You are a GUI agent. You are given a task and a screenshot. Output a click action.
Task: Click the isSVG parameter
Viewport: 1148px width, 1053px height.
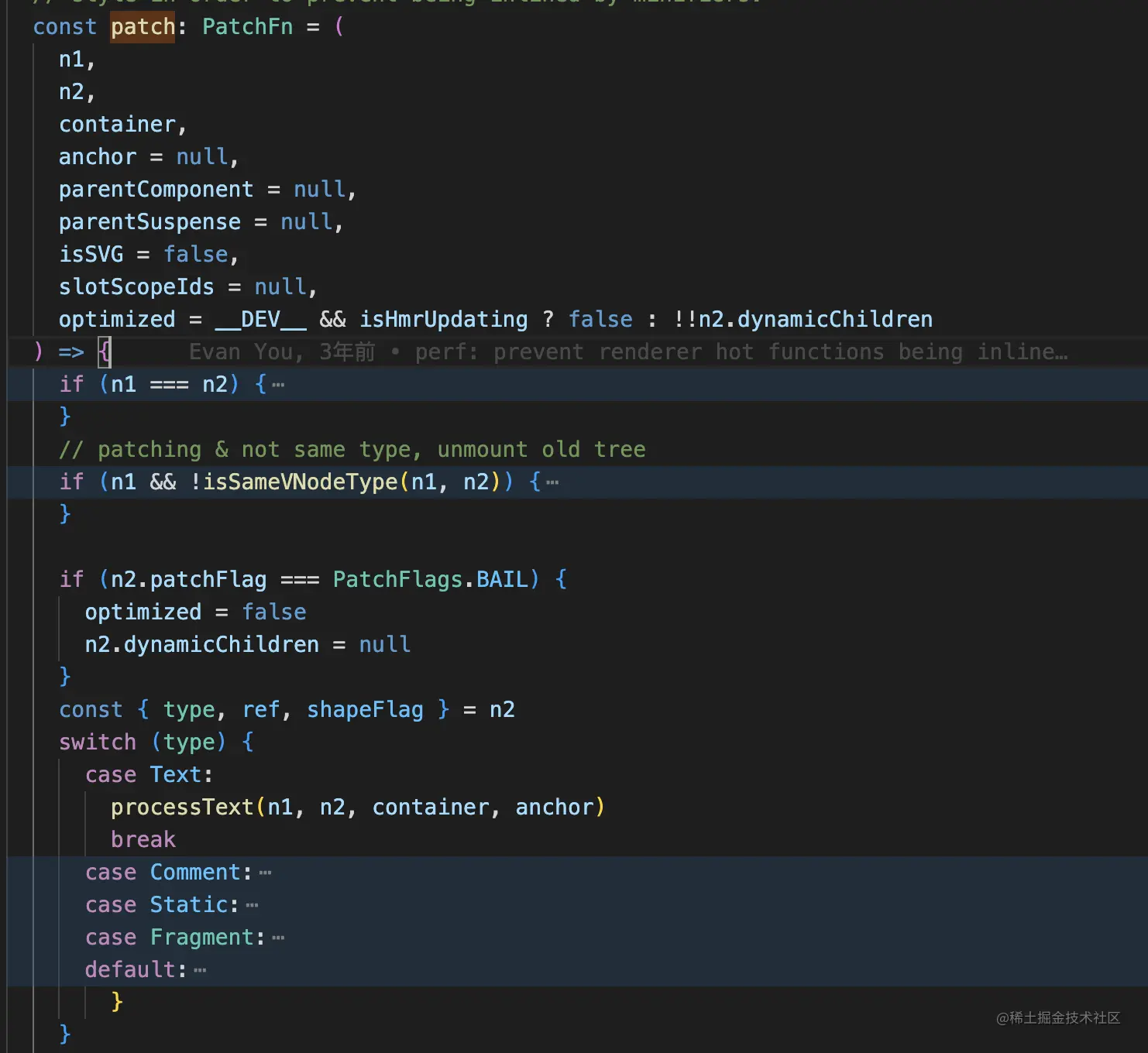point(91,255)
